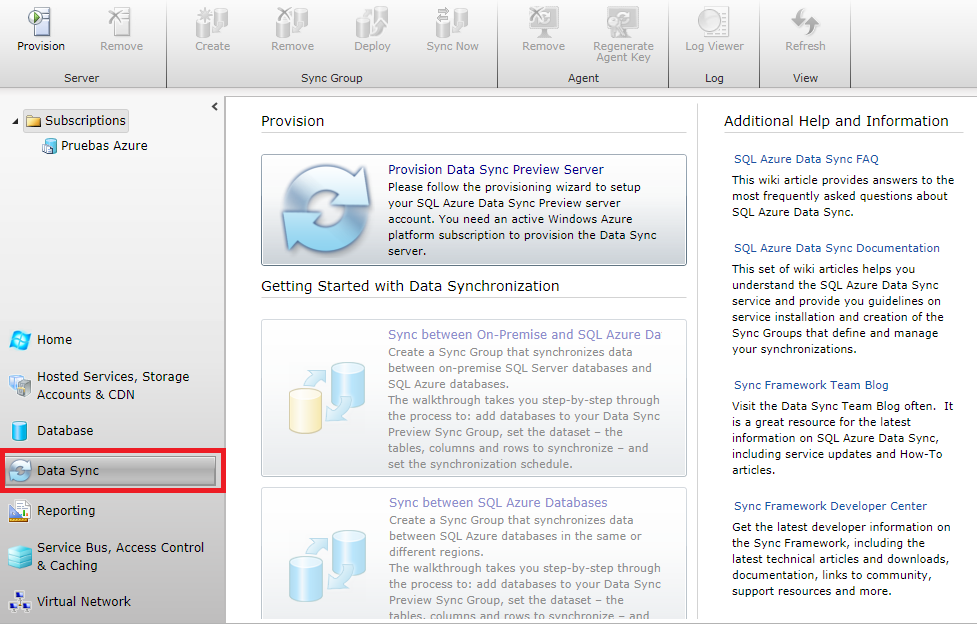The width and height of the screenshot is (977, 624).
Task: Open the Database navigation section
Action: pyautogui.click(x=65, y=431)
